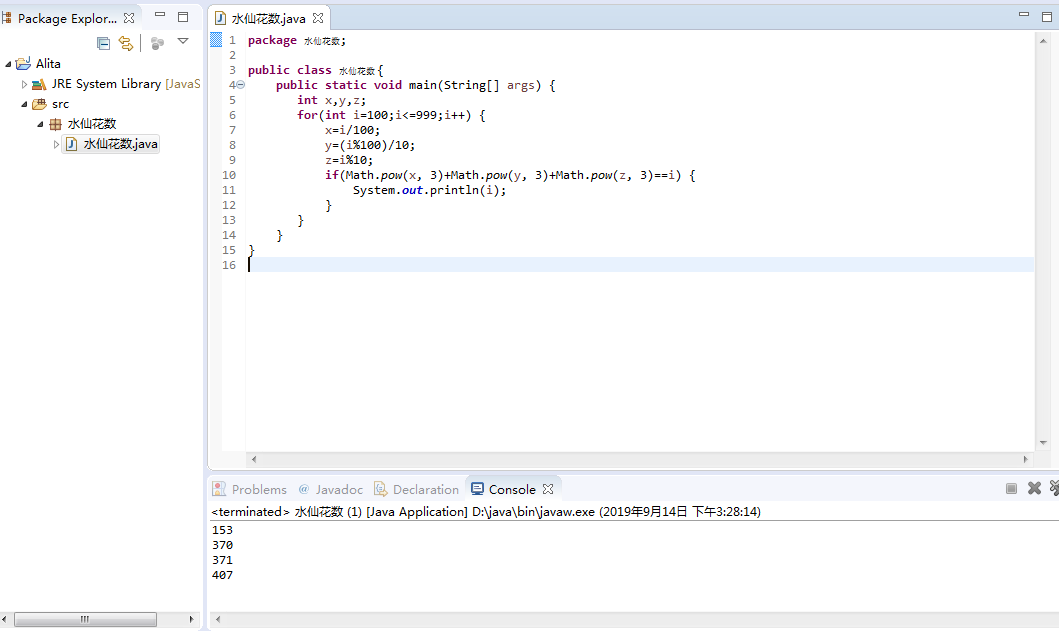The image size is (1059, 631).
Task: Select the src source folder
Action: 59,104
